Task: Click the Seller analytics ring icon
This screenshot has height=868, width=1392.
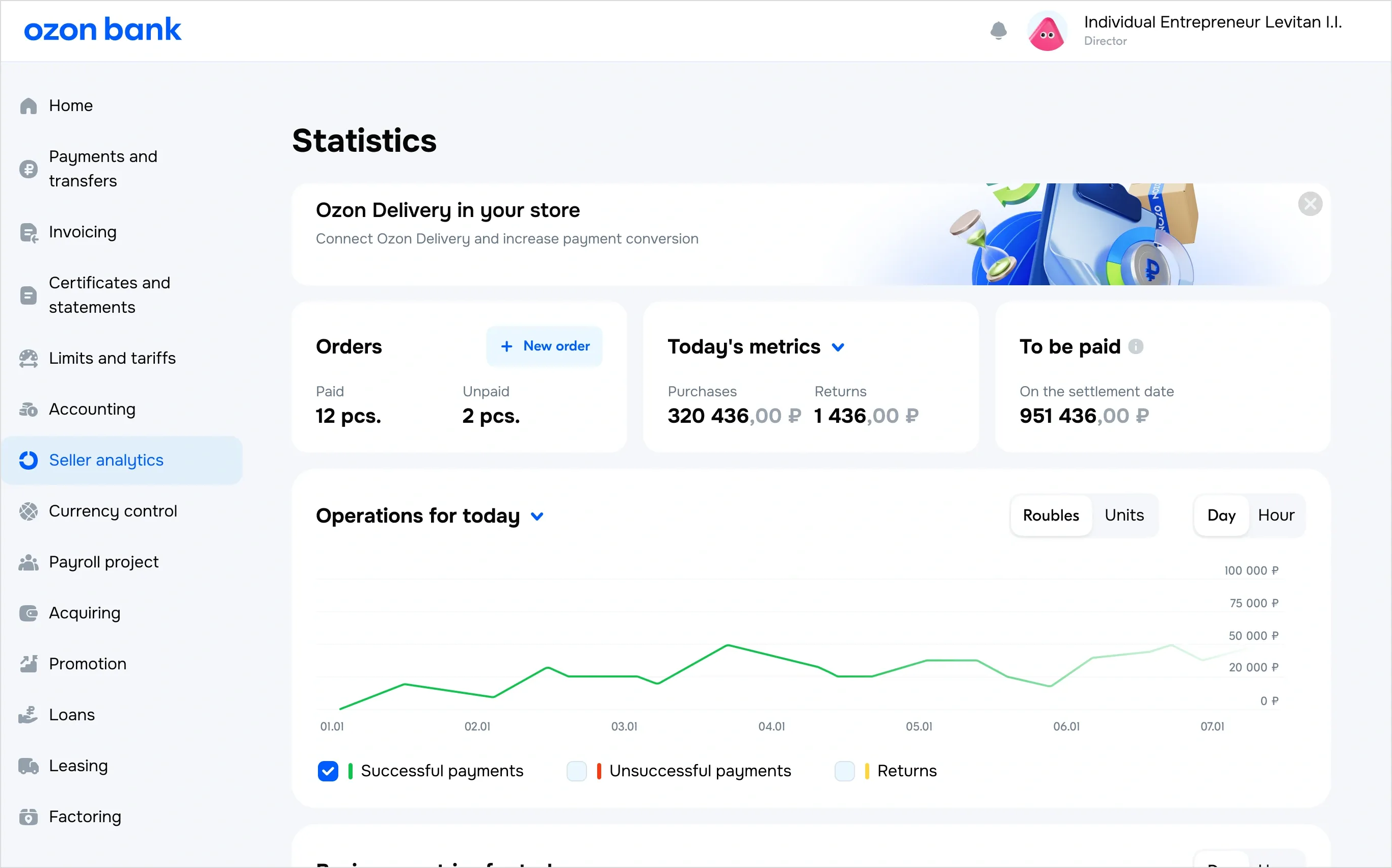Action: click(x=28, y=460)
